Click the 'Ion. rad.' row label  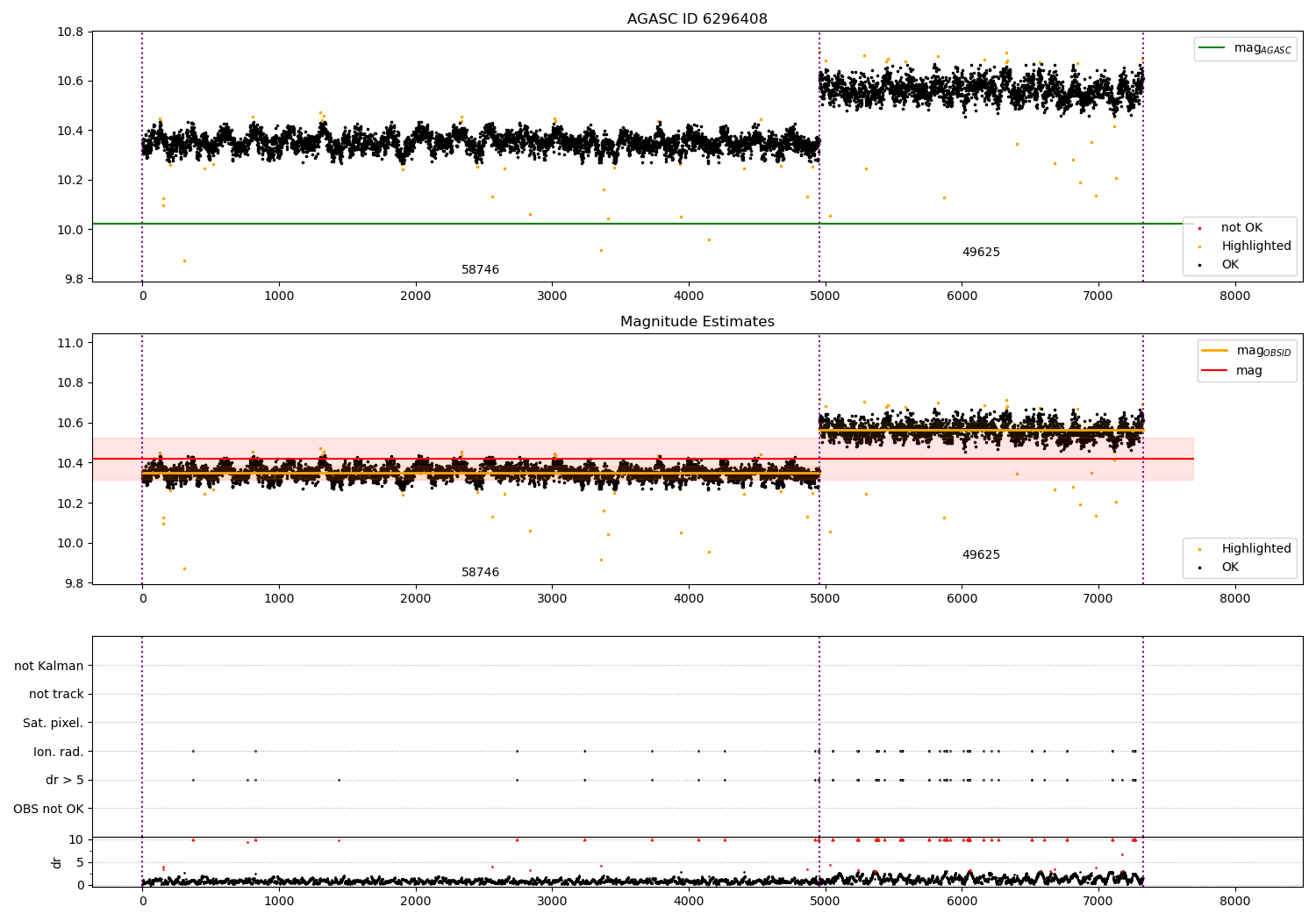tap(59, 752)
